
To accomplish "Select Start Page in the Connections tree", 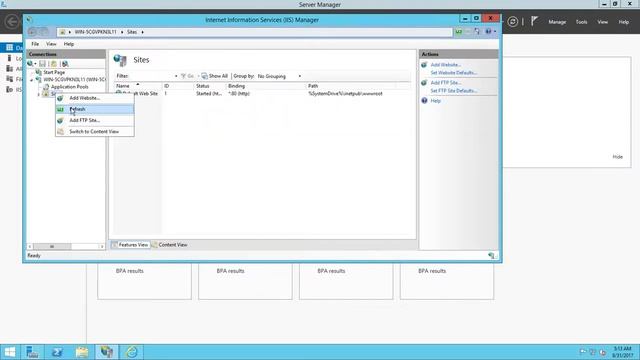I will [54, 72].
